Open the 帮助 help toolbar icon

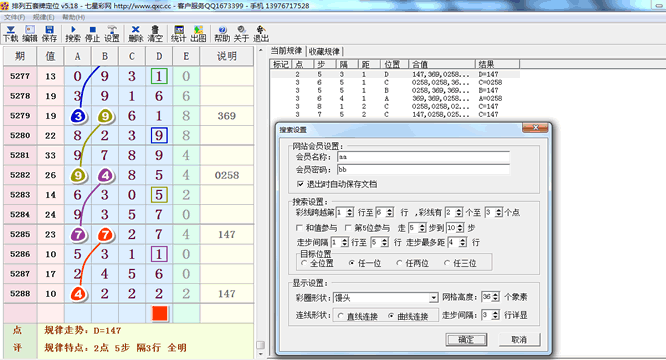click(x=222, y=34)
